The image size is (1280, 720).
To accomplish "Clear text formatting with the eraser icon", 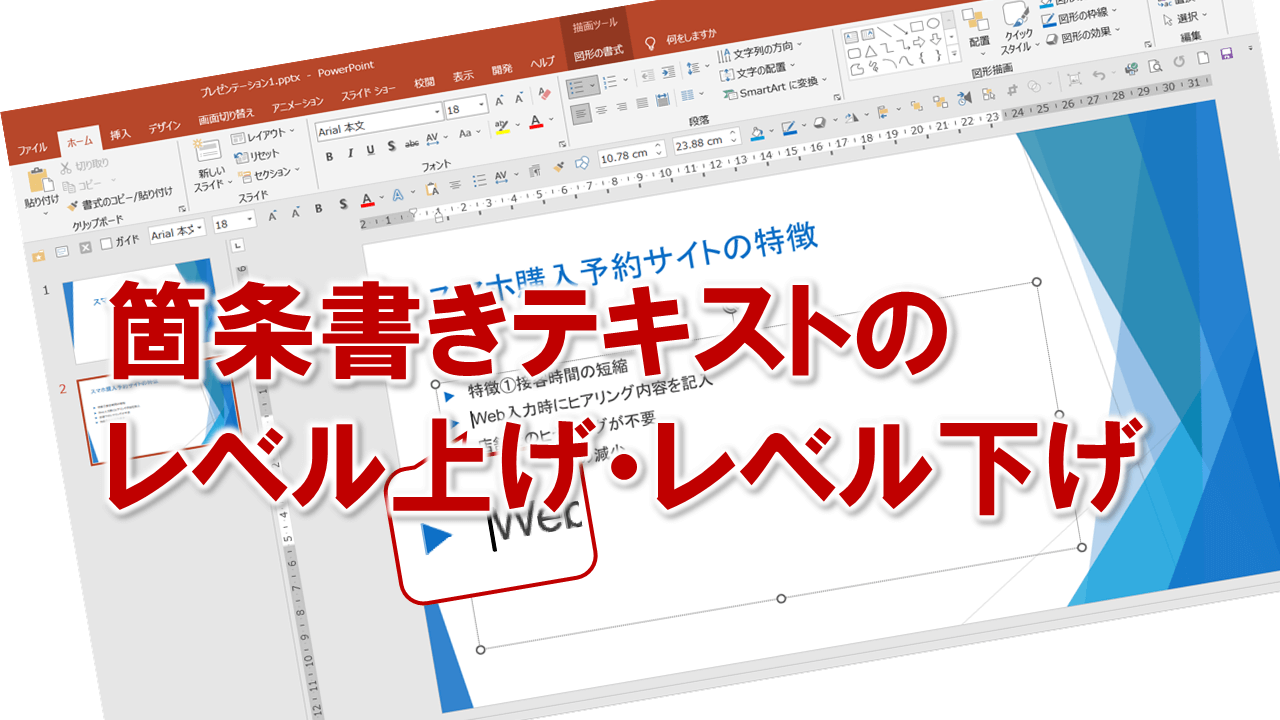I will [x=544, y=94].
